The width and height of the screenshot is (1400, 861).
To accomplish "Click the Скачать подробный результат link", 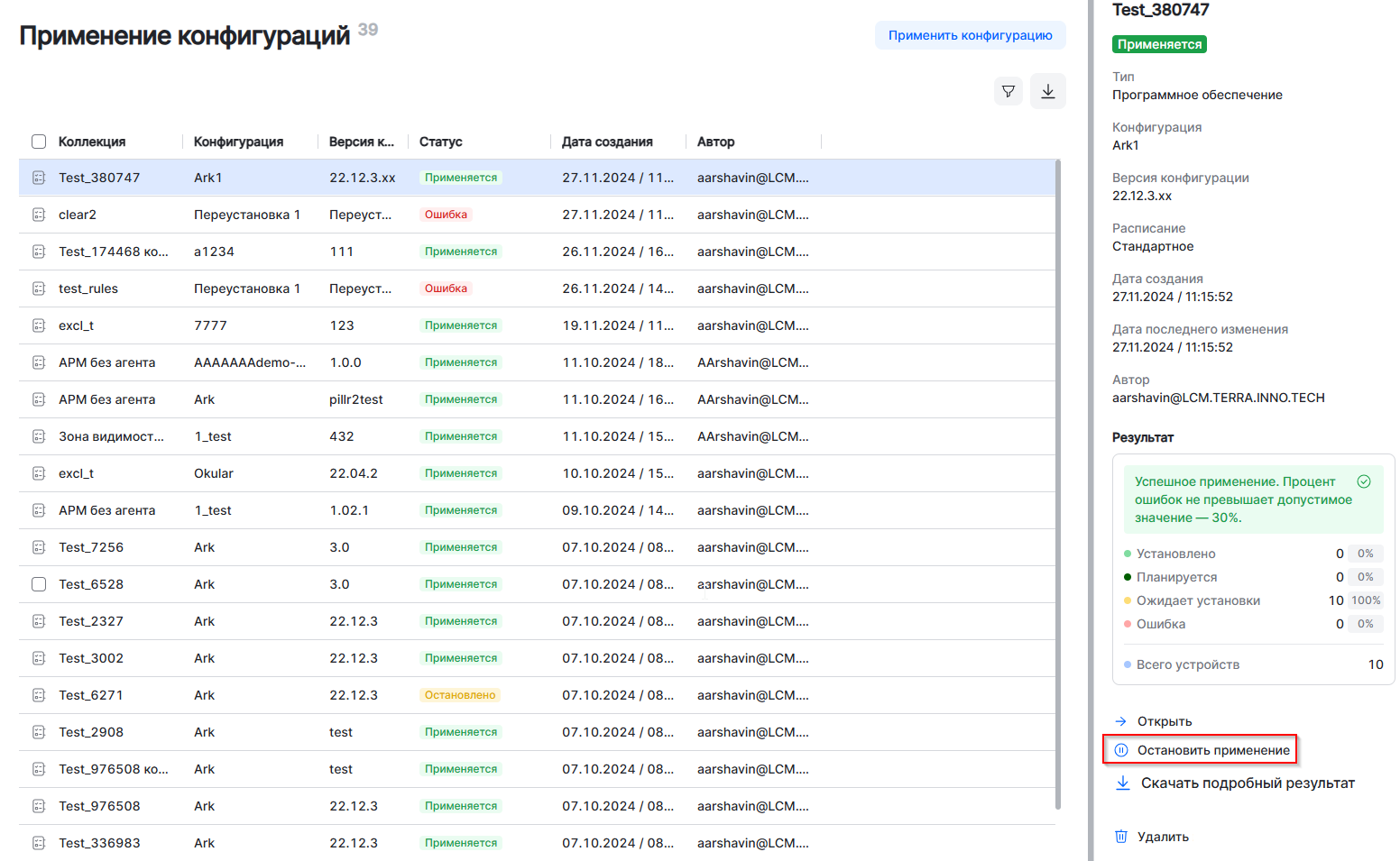I will [1248, 783].
